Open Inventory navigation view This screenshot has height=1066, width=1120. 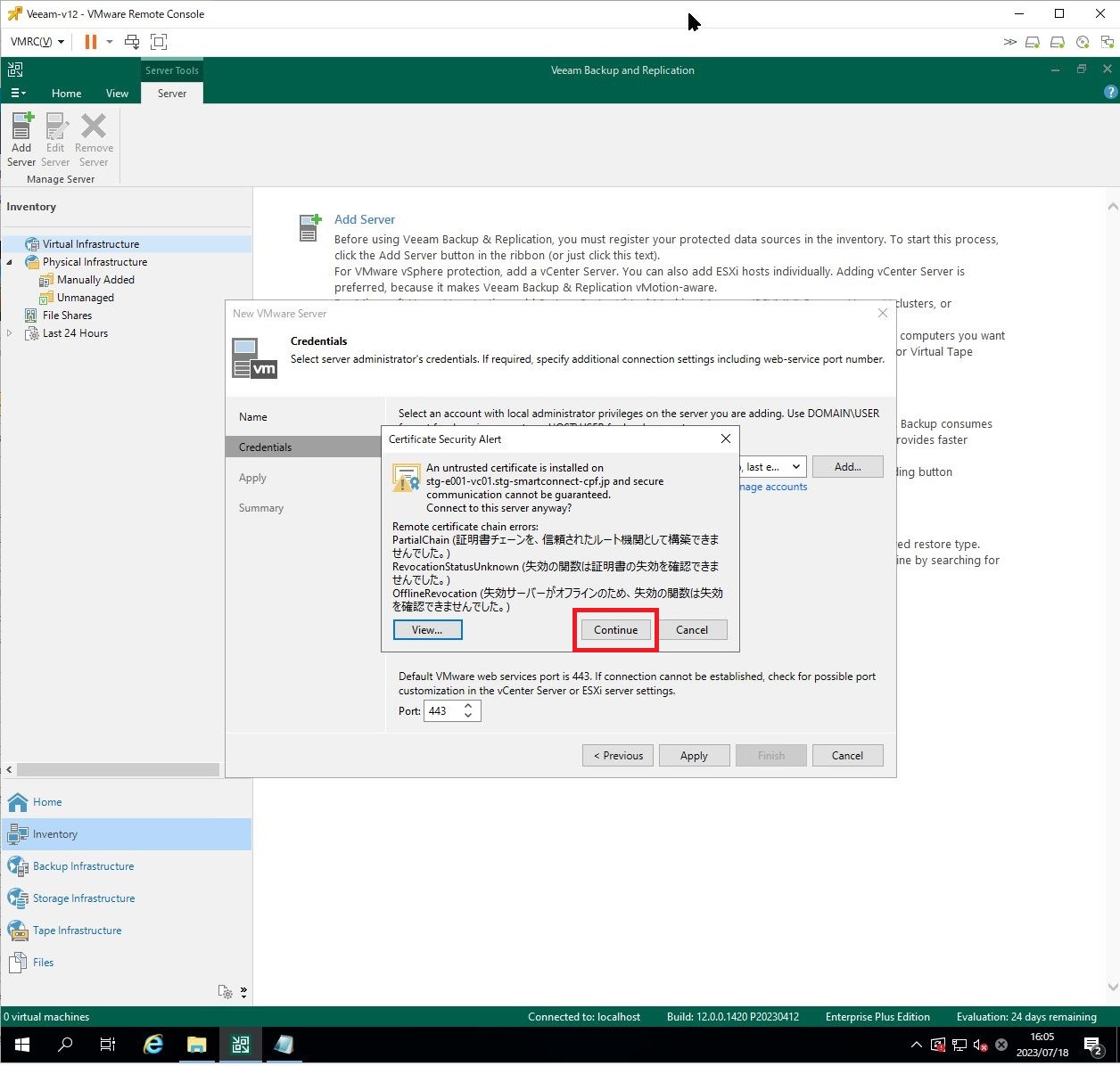tap(126, 834)
